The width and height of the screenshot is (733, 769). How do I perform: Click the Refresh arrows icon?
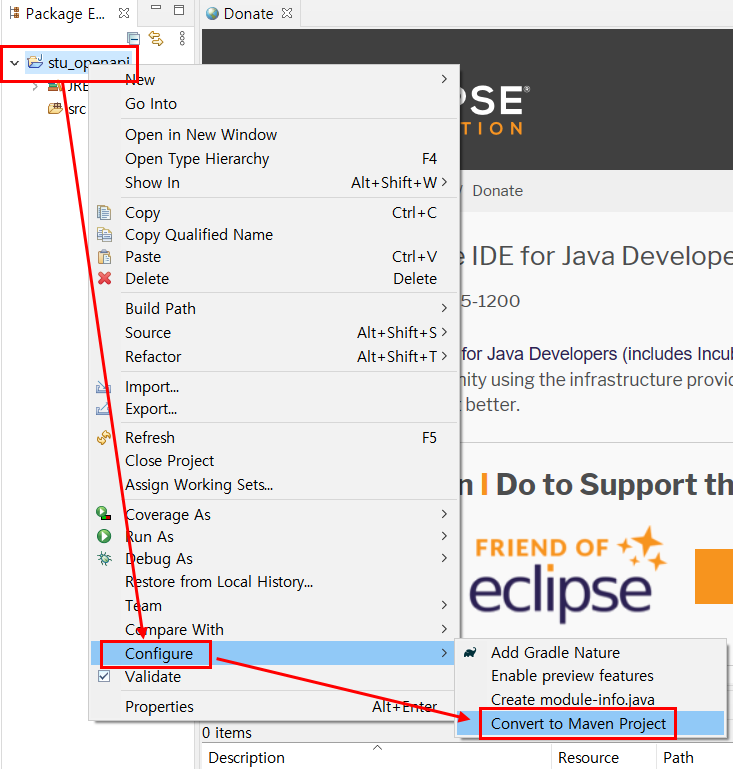click(x=104, y=437)
